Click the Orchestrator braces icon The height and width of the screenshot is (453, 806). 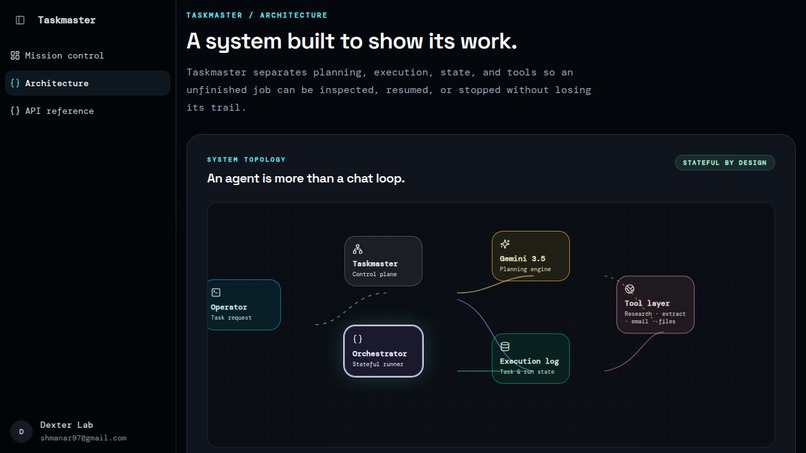(357, 339)
